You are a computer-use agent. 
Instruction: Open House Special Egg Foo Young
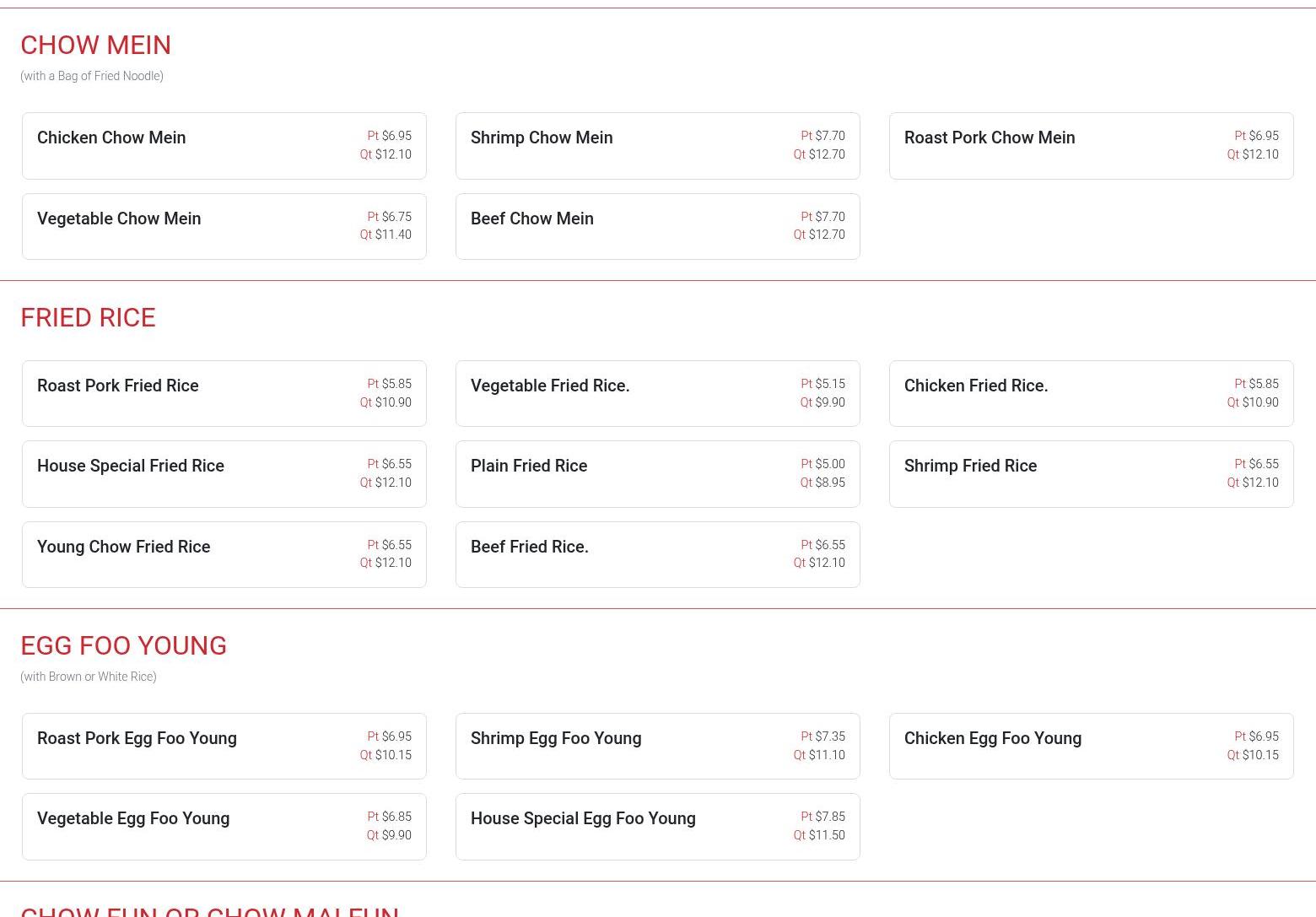point(657,827)
